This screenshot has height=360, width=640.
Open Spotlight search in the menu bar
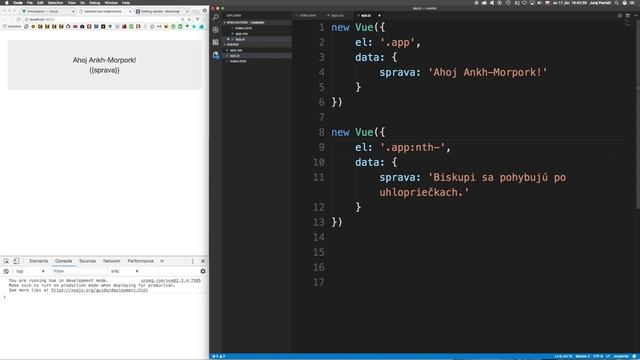[616, 2]
